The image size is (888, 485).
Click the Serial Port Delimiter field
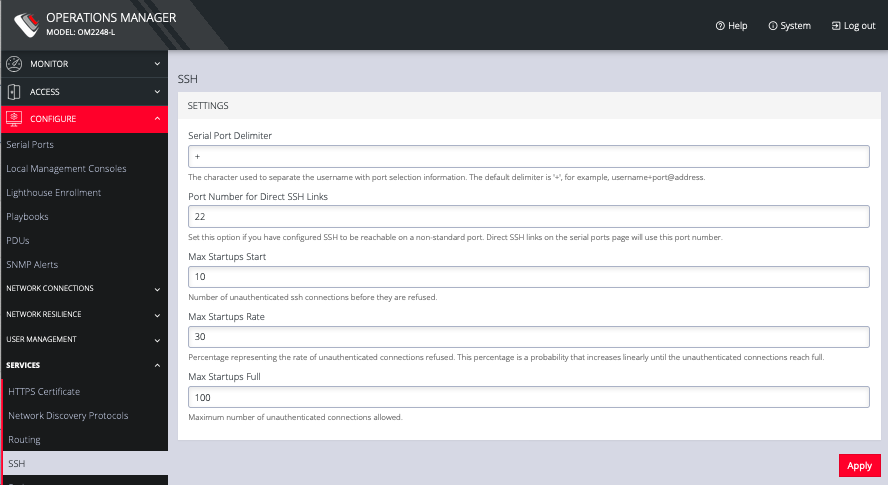click(x=528, y=157)
